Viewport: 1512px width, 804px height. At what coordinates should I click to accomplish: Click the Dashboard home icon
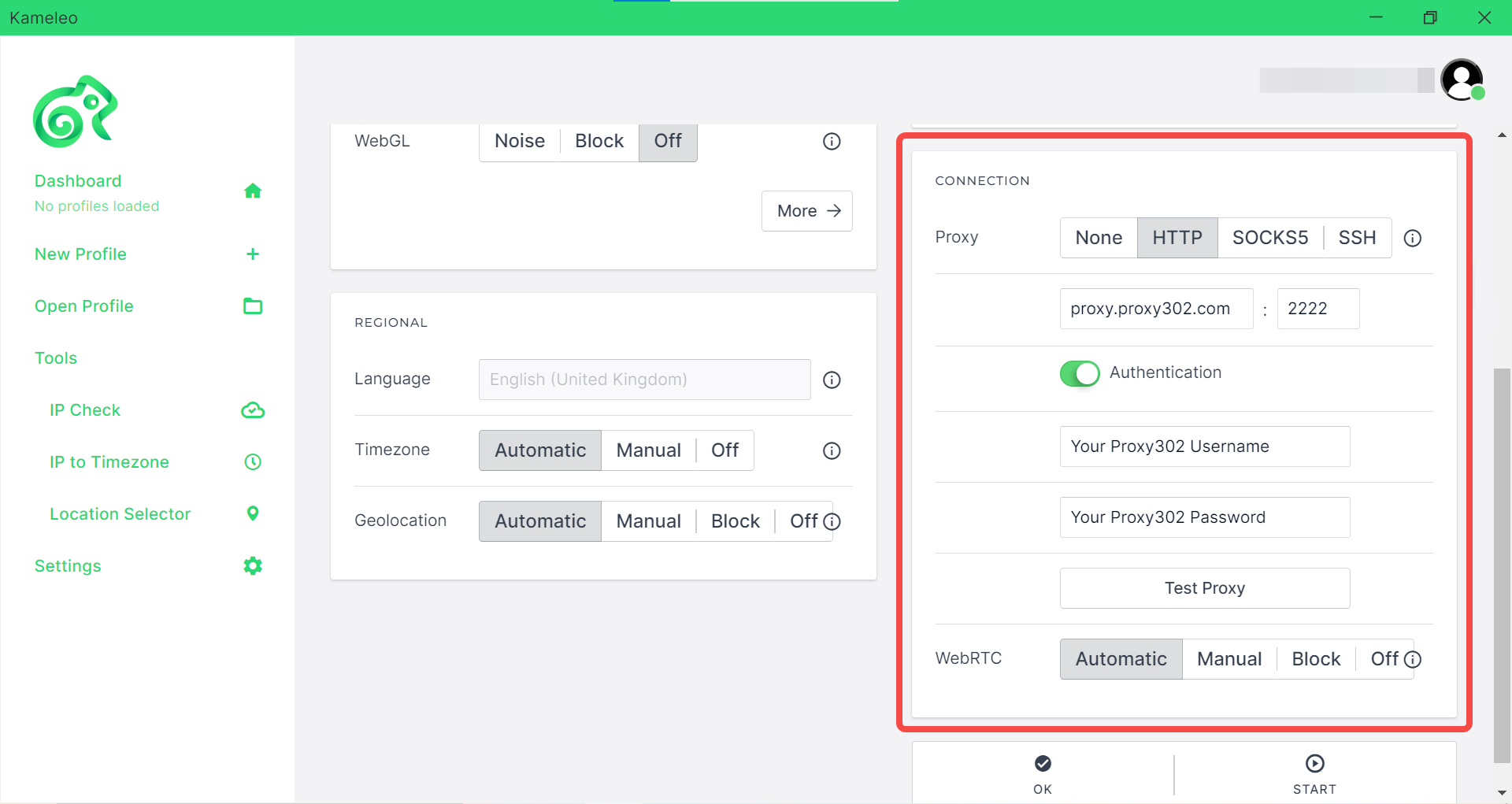point(253,191)
